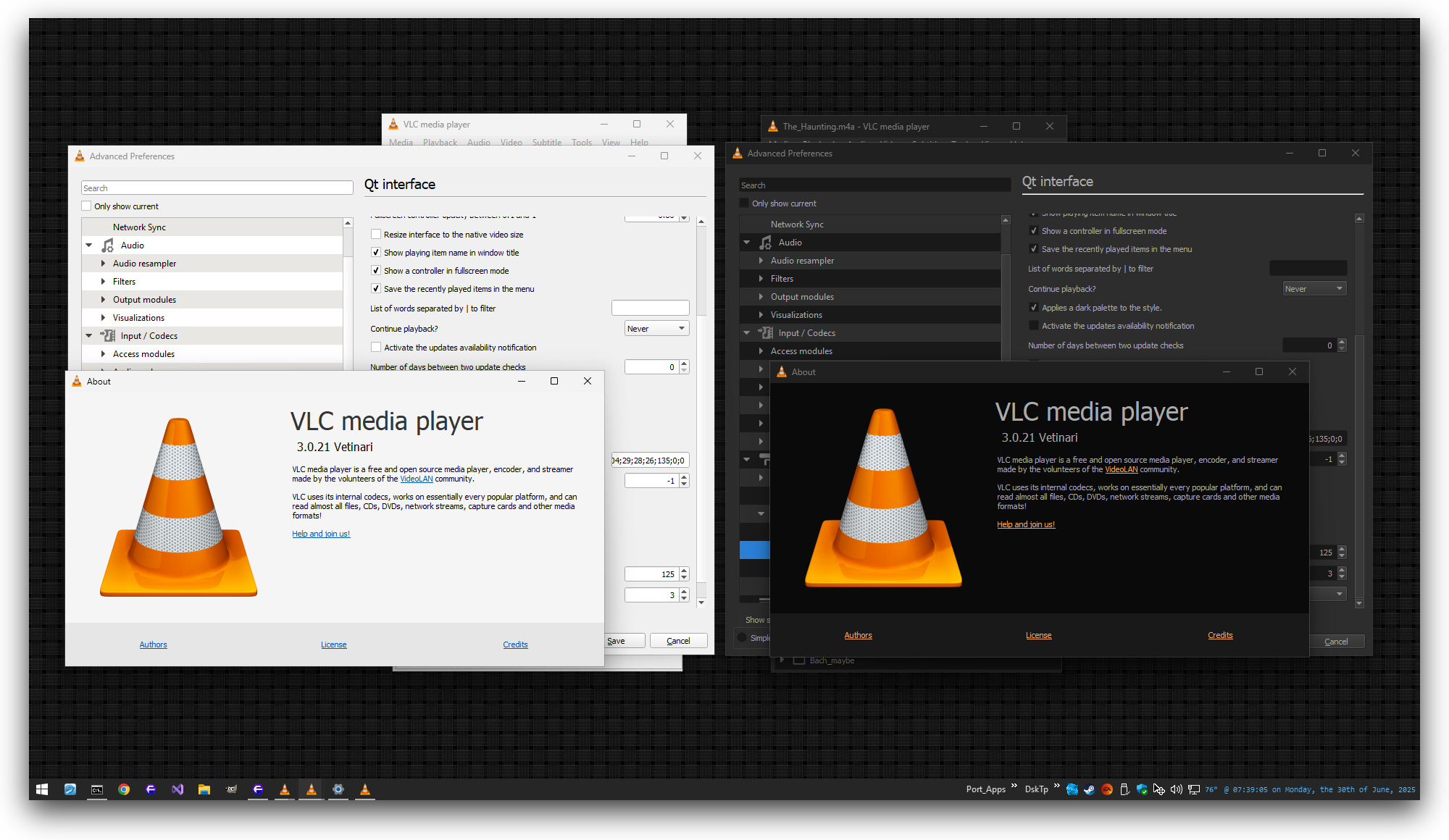The height and width of the screenshot is (840, 1449).
Task: Toggle 'Save the recently played items' in light window
Action: (376, 289)
